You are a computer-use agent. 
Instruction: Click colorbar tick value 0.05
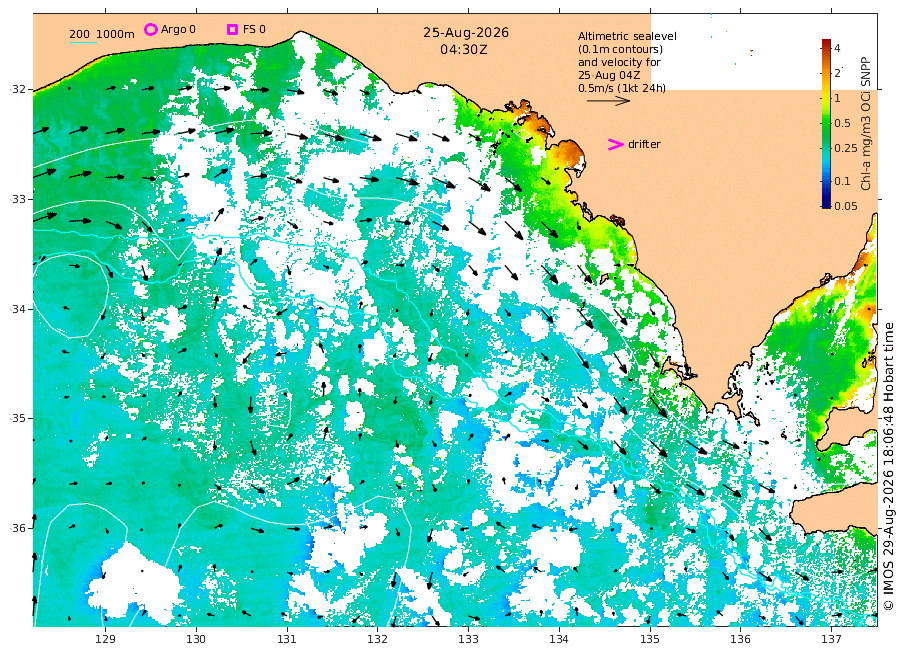[x=845, y=206]
